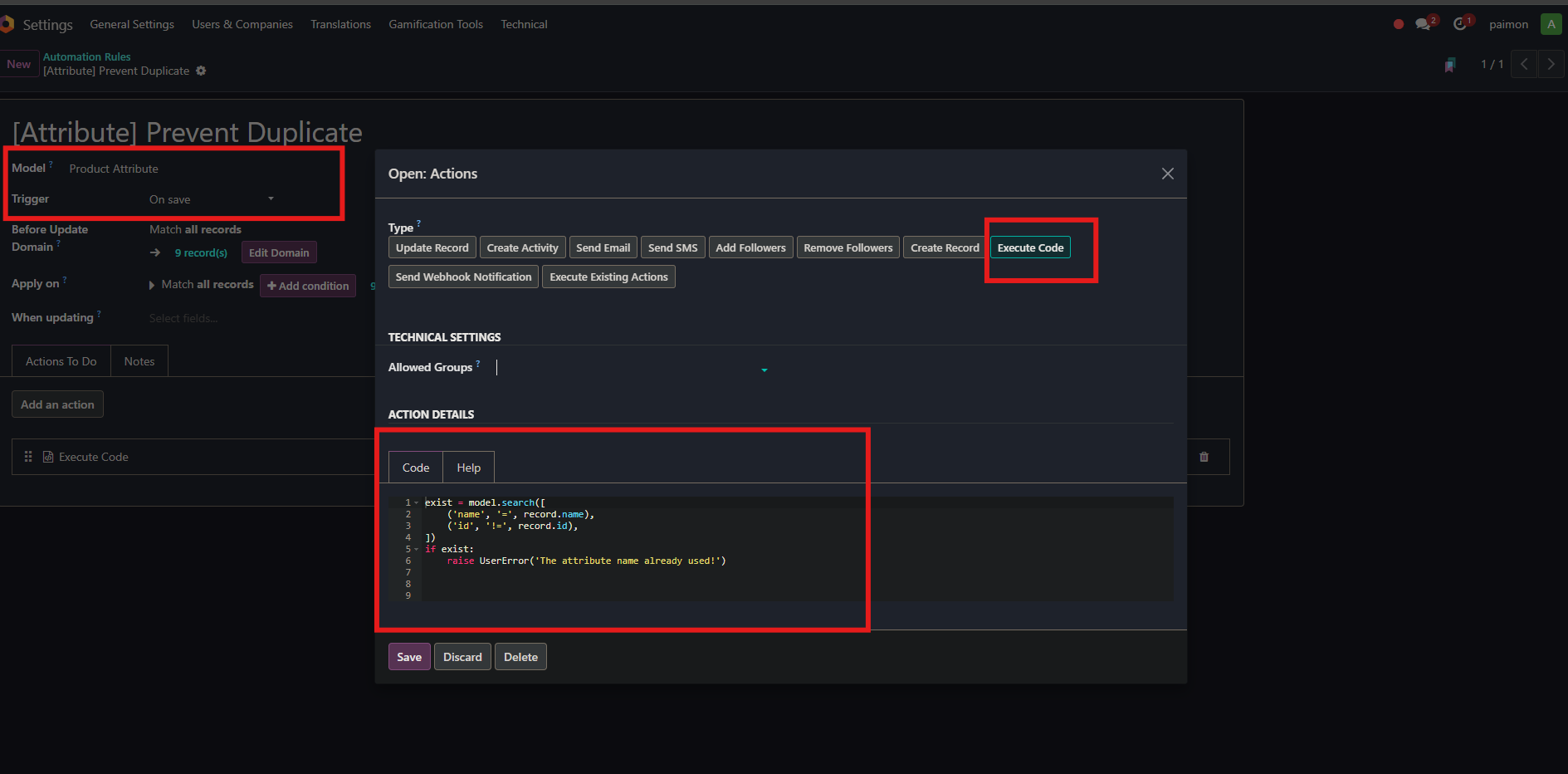Follow the Automation Rules breadcrumb link
1568x774 pixels.
87,56
